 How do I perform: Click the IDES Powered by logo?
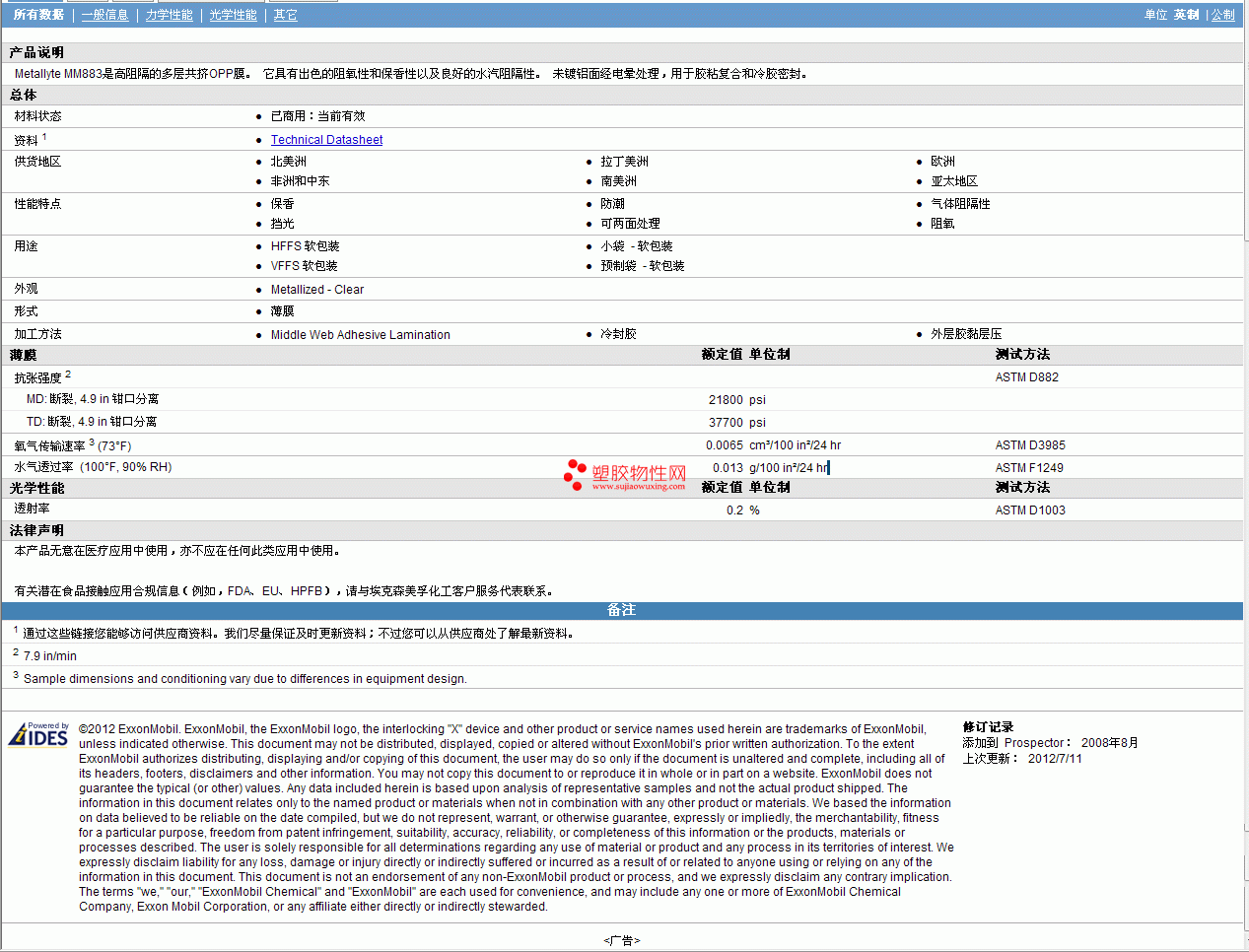pos(38,735)
